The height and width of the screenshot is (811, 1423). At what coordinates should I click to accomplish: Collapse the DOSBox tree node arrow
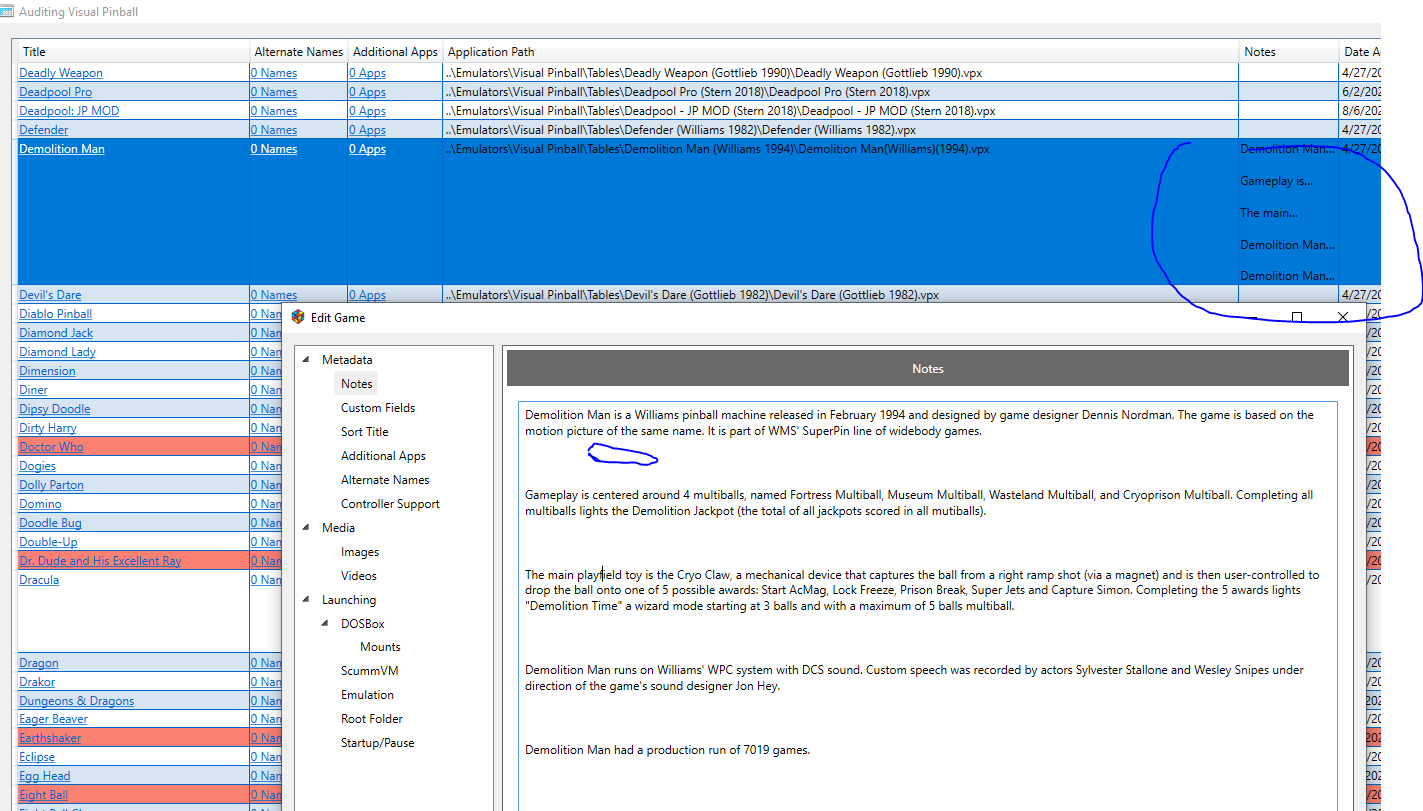click(326, 624)
